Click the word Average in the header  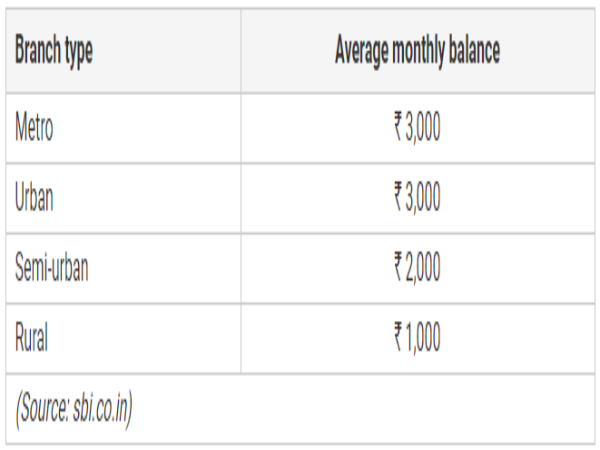(x=361, y=53)
